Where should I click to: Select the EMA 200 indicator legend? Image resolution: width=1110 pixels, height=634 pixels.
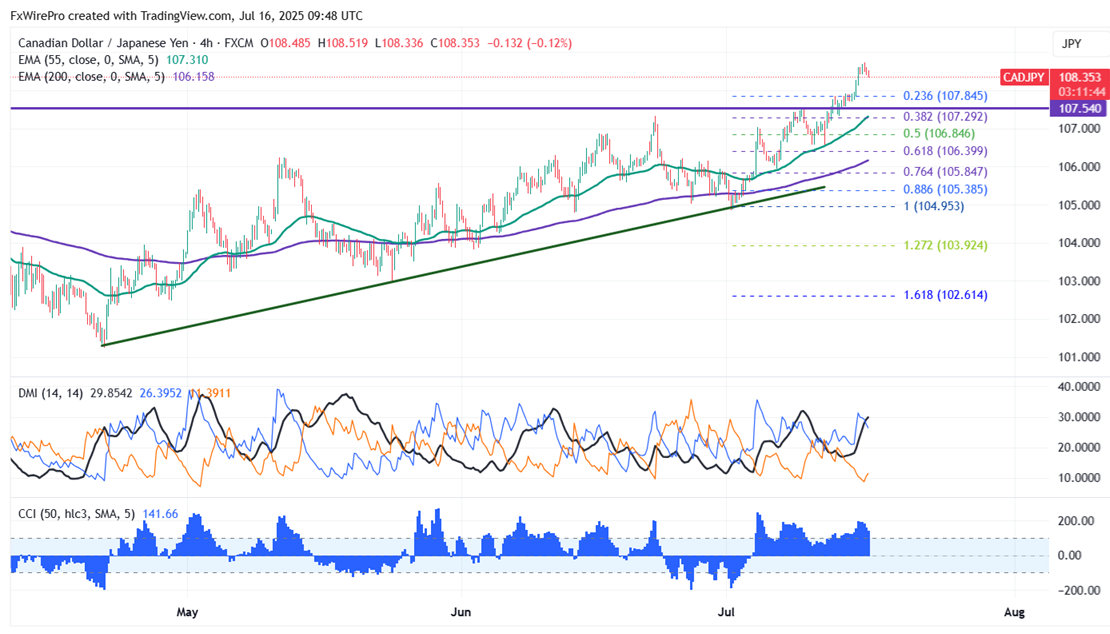click(x=116, y=76)
